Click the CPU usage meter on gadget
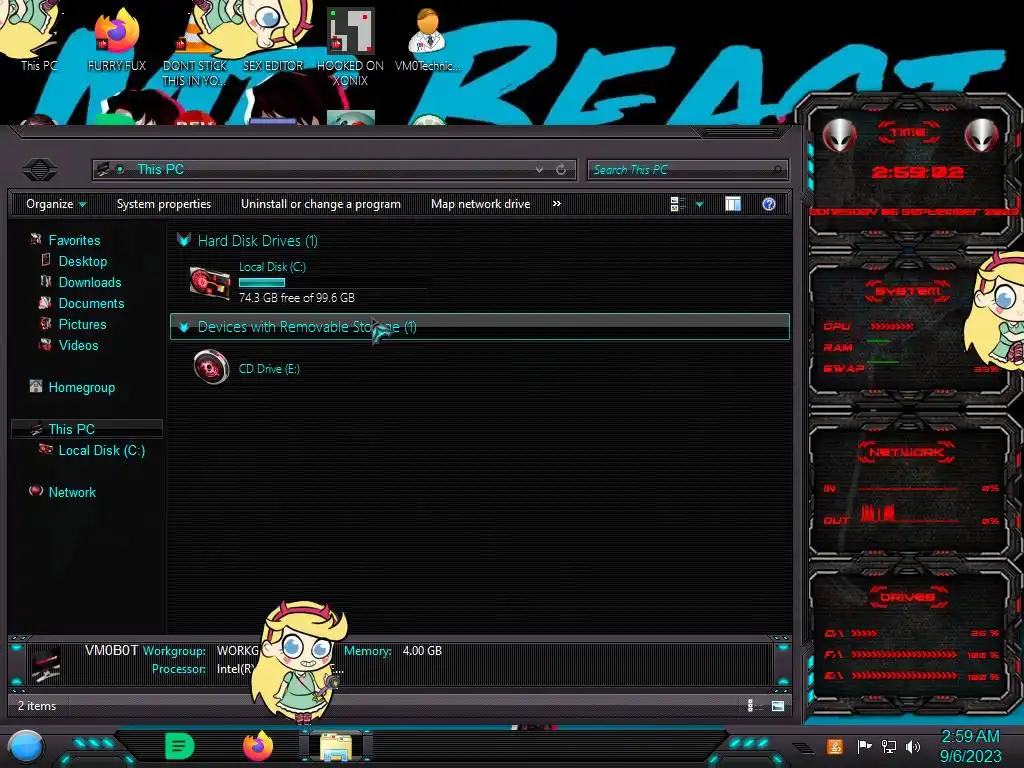The image size is (1024, 768). click(x=891, y=326)
